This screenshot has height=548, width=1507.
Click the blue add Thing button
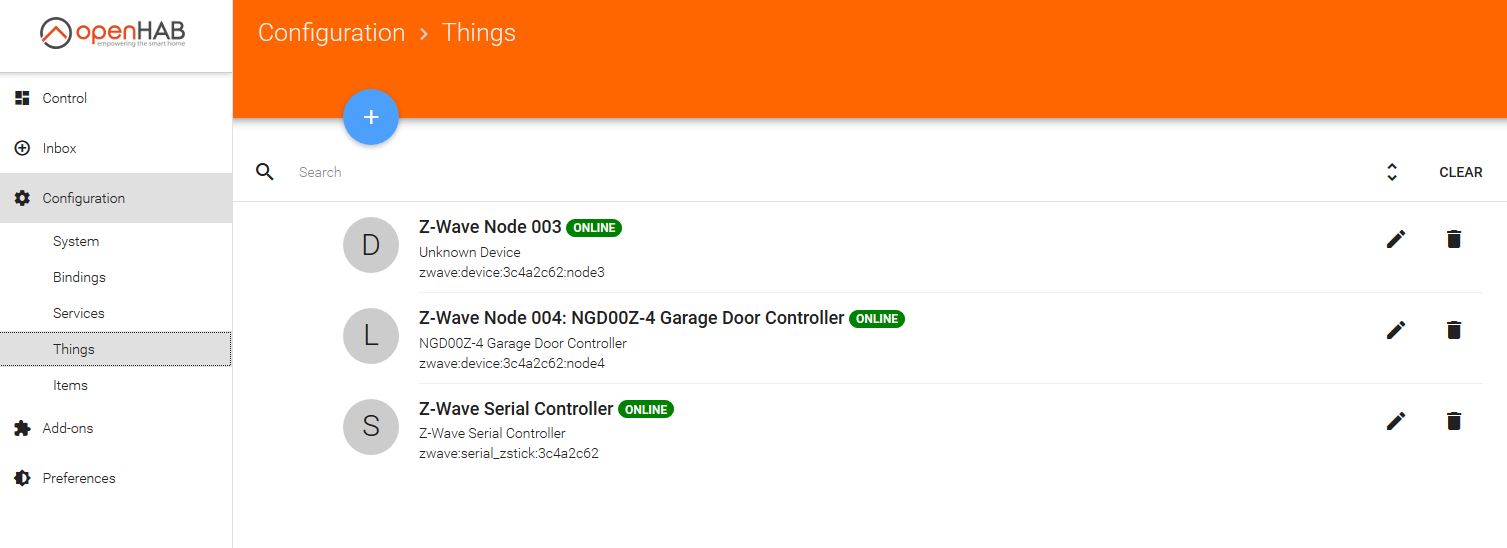(x=371, y=117)
